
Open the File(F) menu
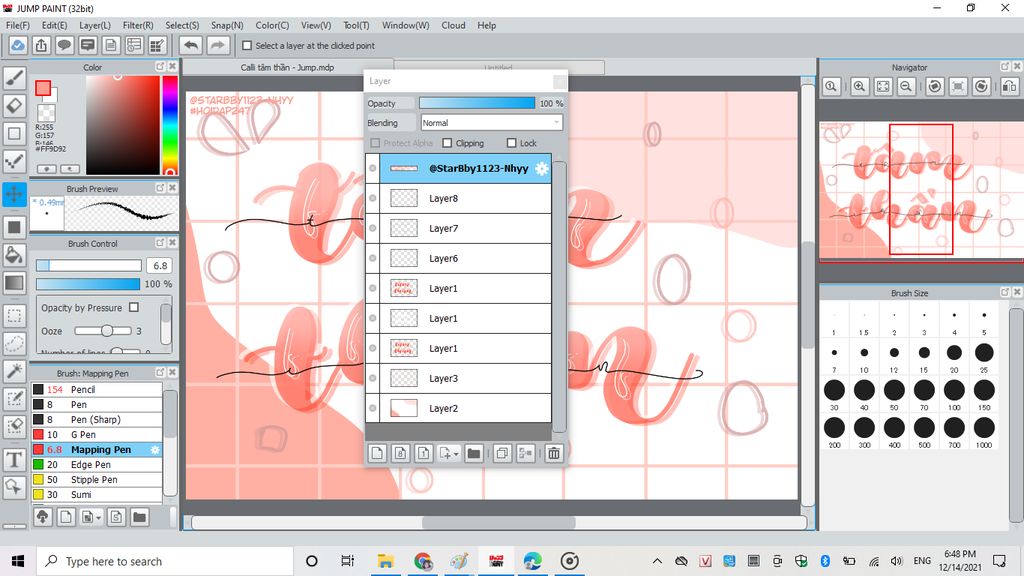coord(18,25)
